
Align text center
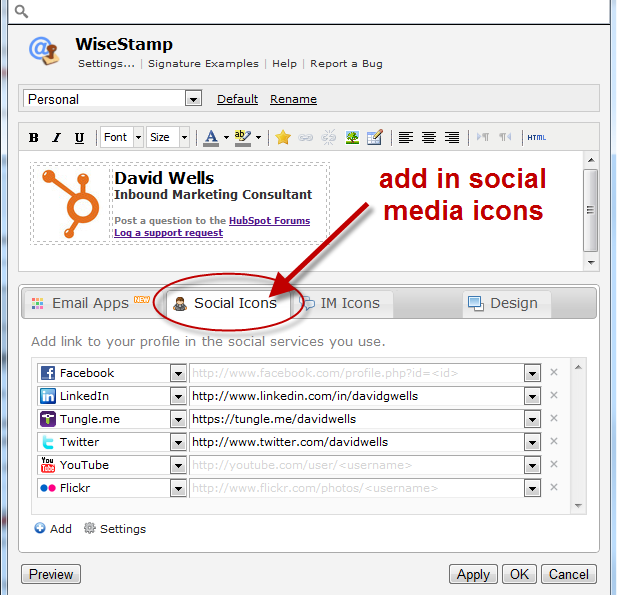click(429, 137)
